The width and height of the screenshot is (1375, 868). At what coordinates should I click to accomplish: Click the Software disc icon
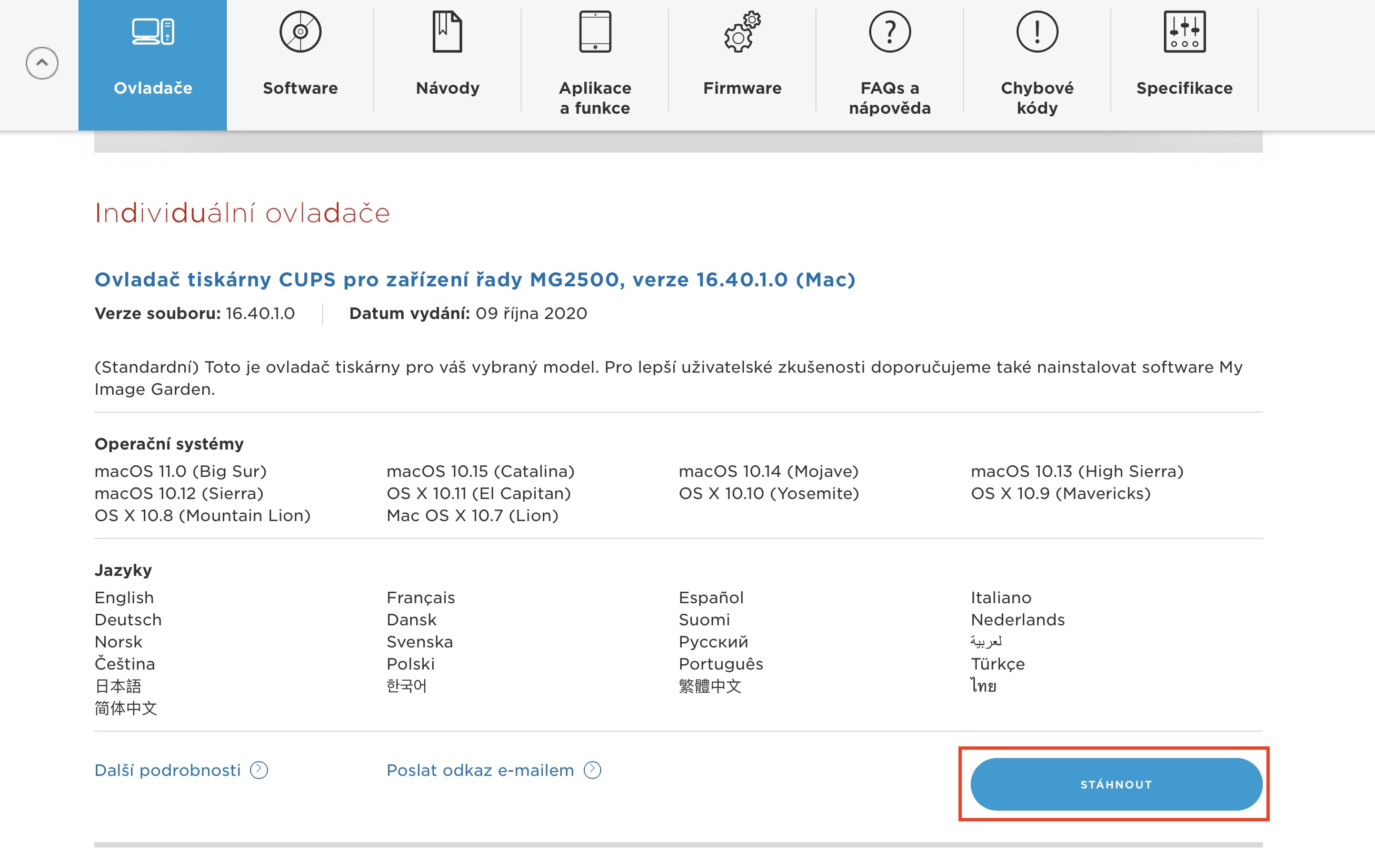tap(300, 32)
